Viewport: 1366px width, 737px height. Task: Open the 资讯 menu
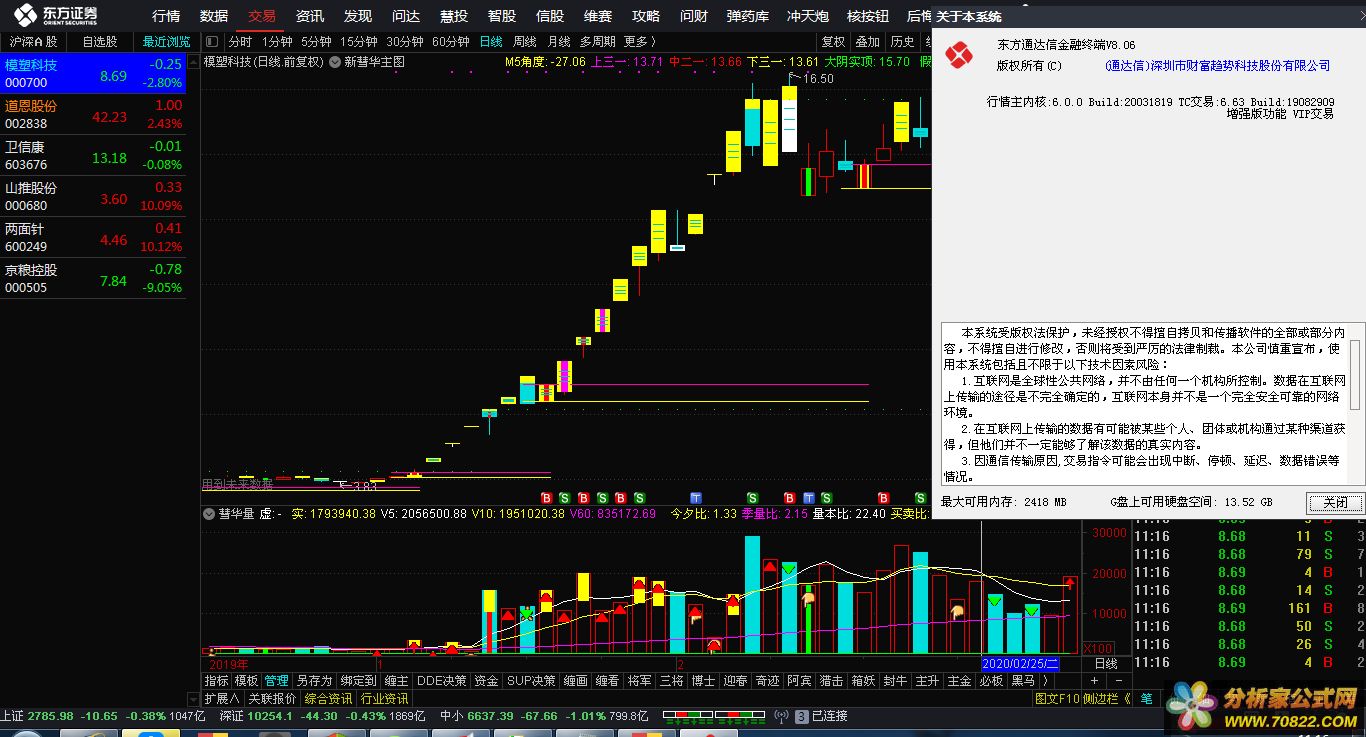click(x=310, y=15)
